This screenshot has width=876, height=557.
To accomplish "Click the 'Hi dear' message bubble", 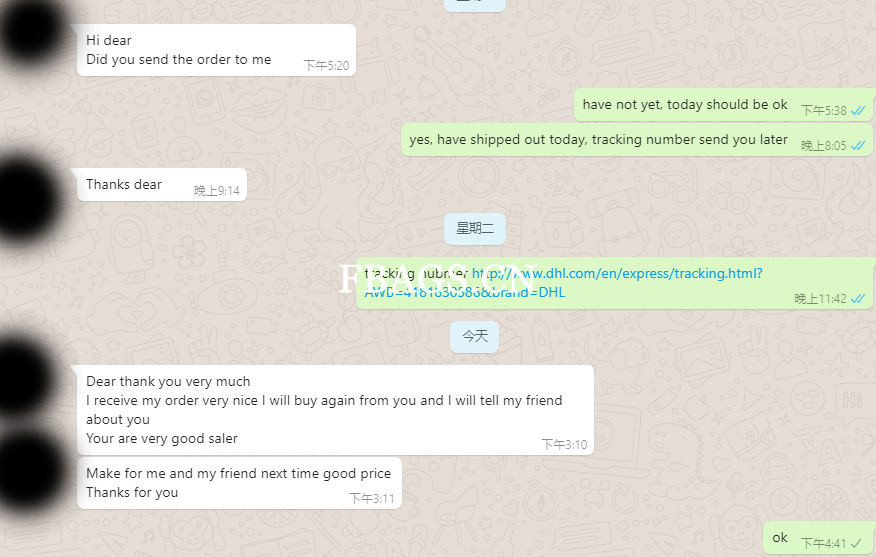I will pos(217,50).
